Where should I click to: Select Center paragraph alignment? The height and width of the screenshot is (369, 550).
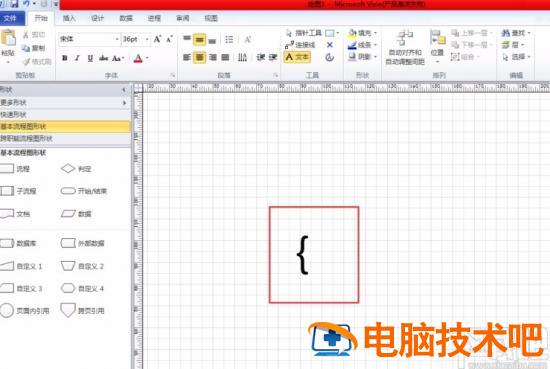pyautogui.click(x=199, y=57)
